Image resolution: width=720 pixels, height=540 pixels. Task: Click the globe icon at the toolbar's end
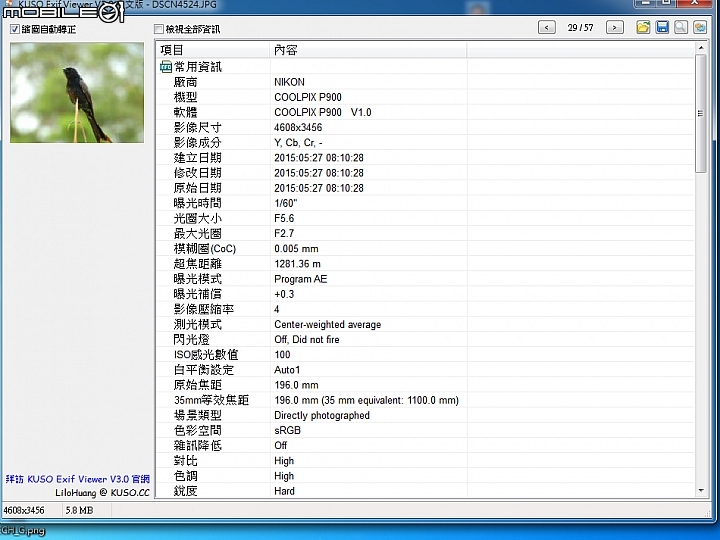coord(700,27)
